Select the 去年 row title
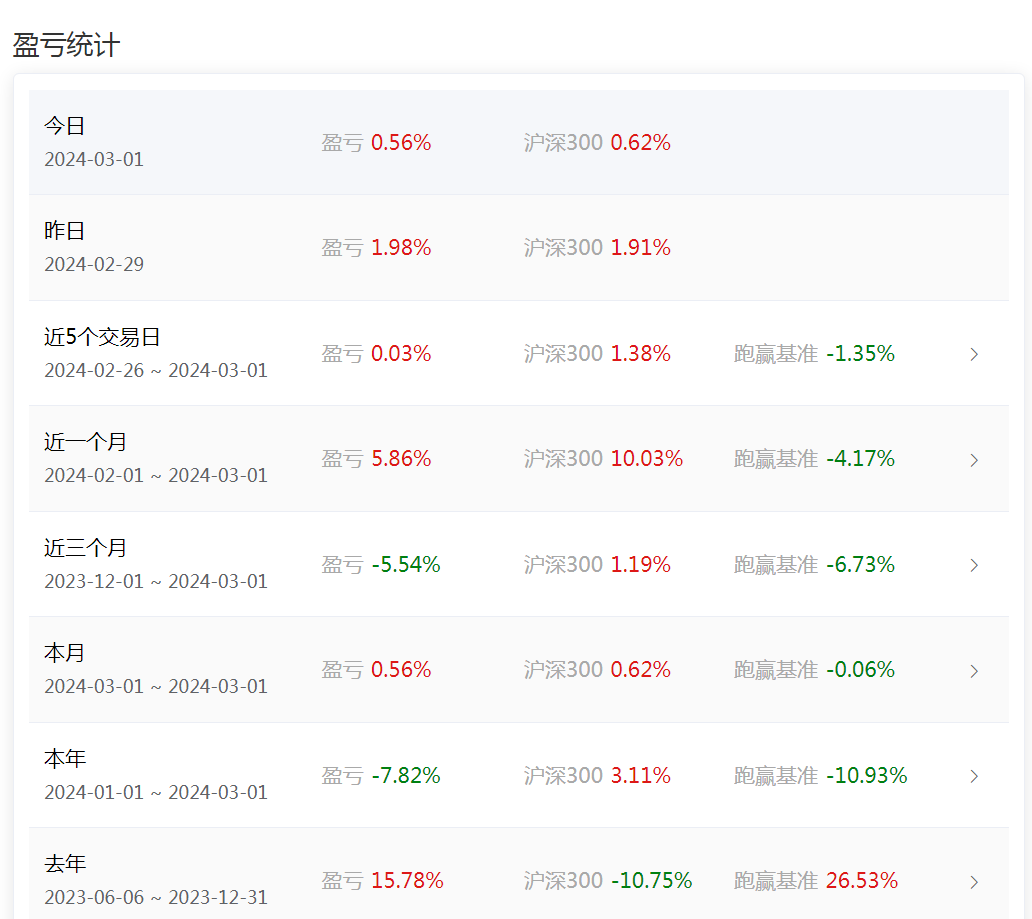The height and width of the screenshot is (919, 1032). point(64,864)
